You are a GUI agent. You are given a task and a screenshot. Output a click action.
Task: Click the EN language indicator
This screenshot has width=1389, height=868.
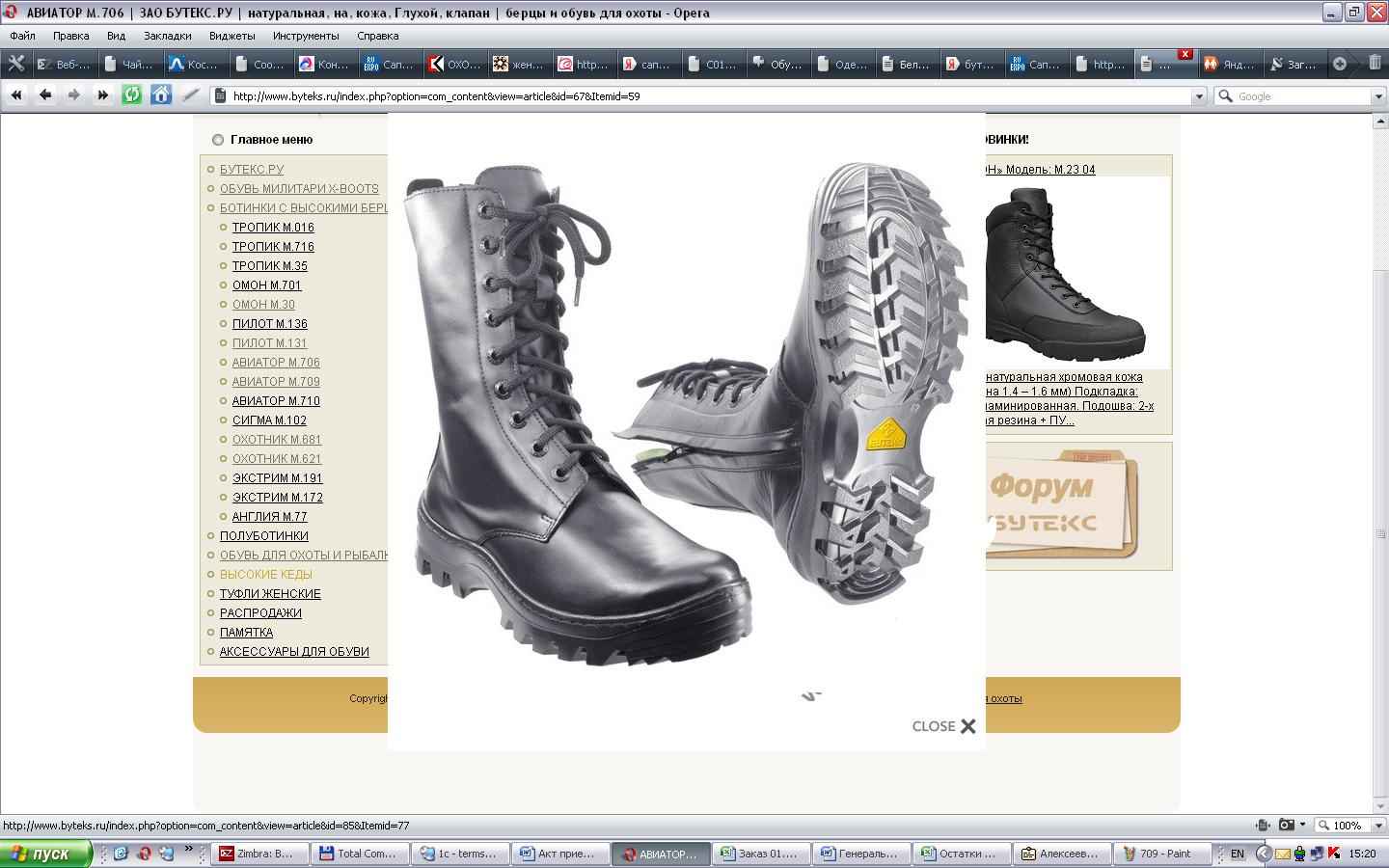pyautogui.click(x=1238, y=854)
